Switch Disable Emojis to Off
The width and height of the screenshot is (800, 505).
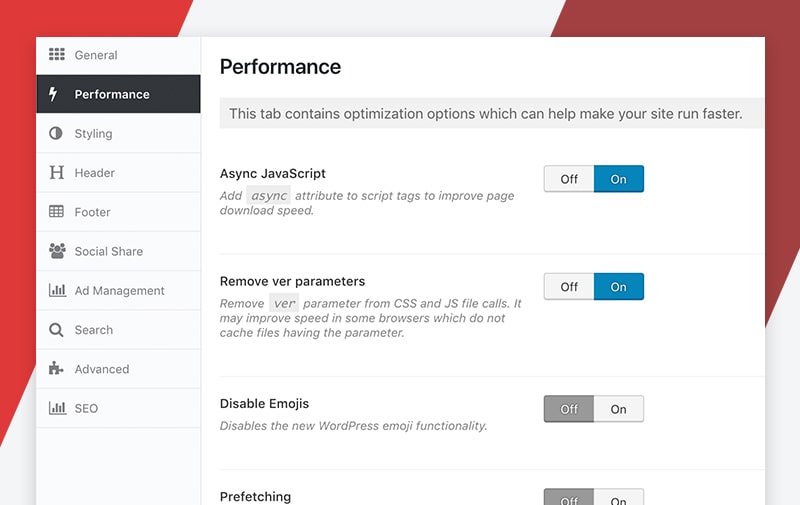tap(569, 409)
